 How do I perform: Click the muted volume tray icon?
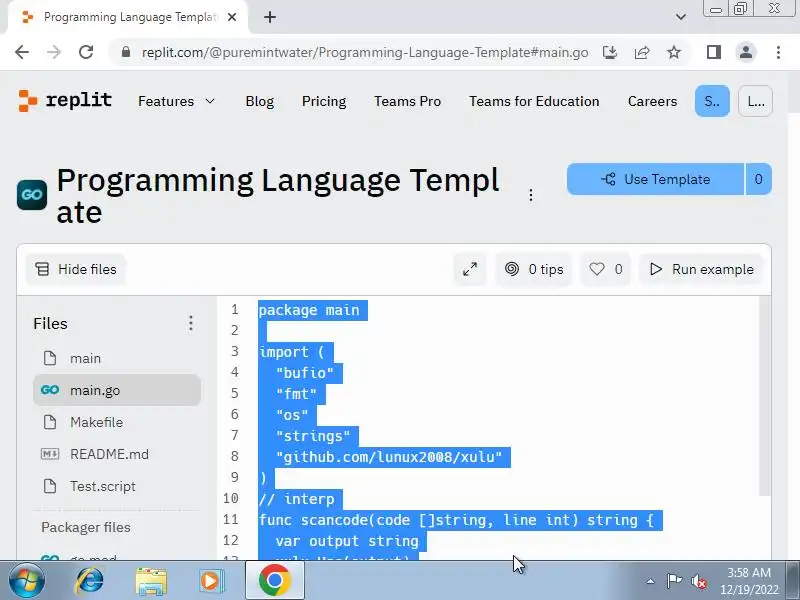click(x=698, y=581)
